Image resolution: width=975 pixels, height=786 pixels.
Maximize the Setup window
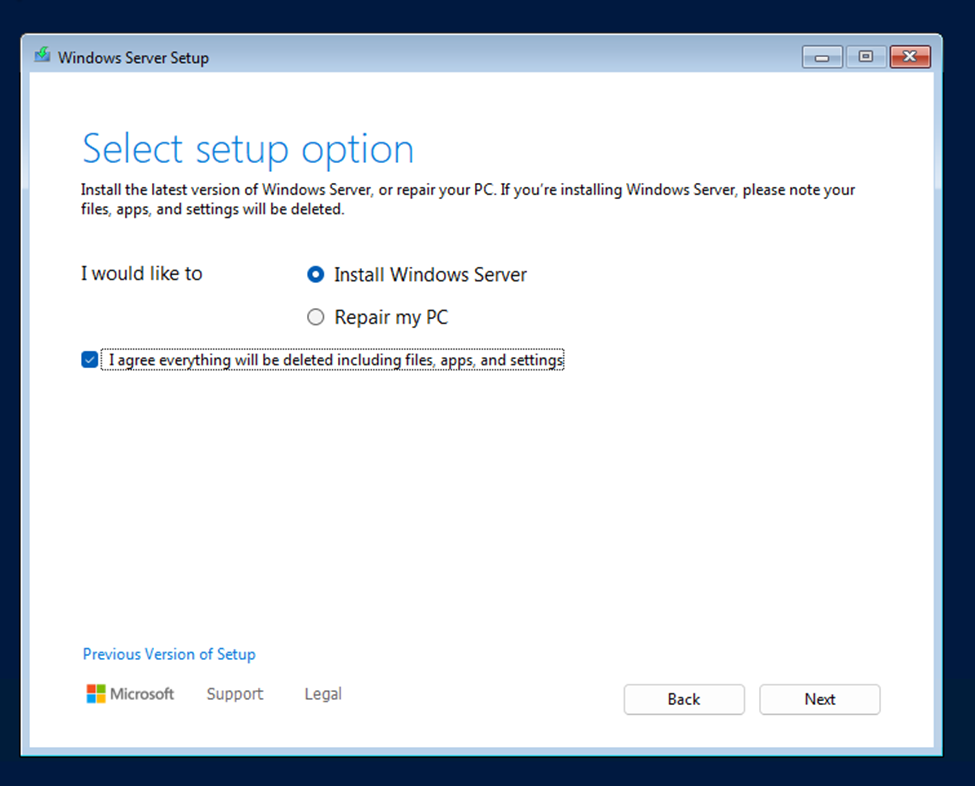866,57
